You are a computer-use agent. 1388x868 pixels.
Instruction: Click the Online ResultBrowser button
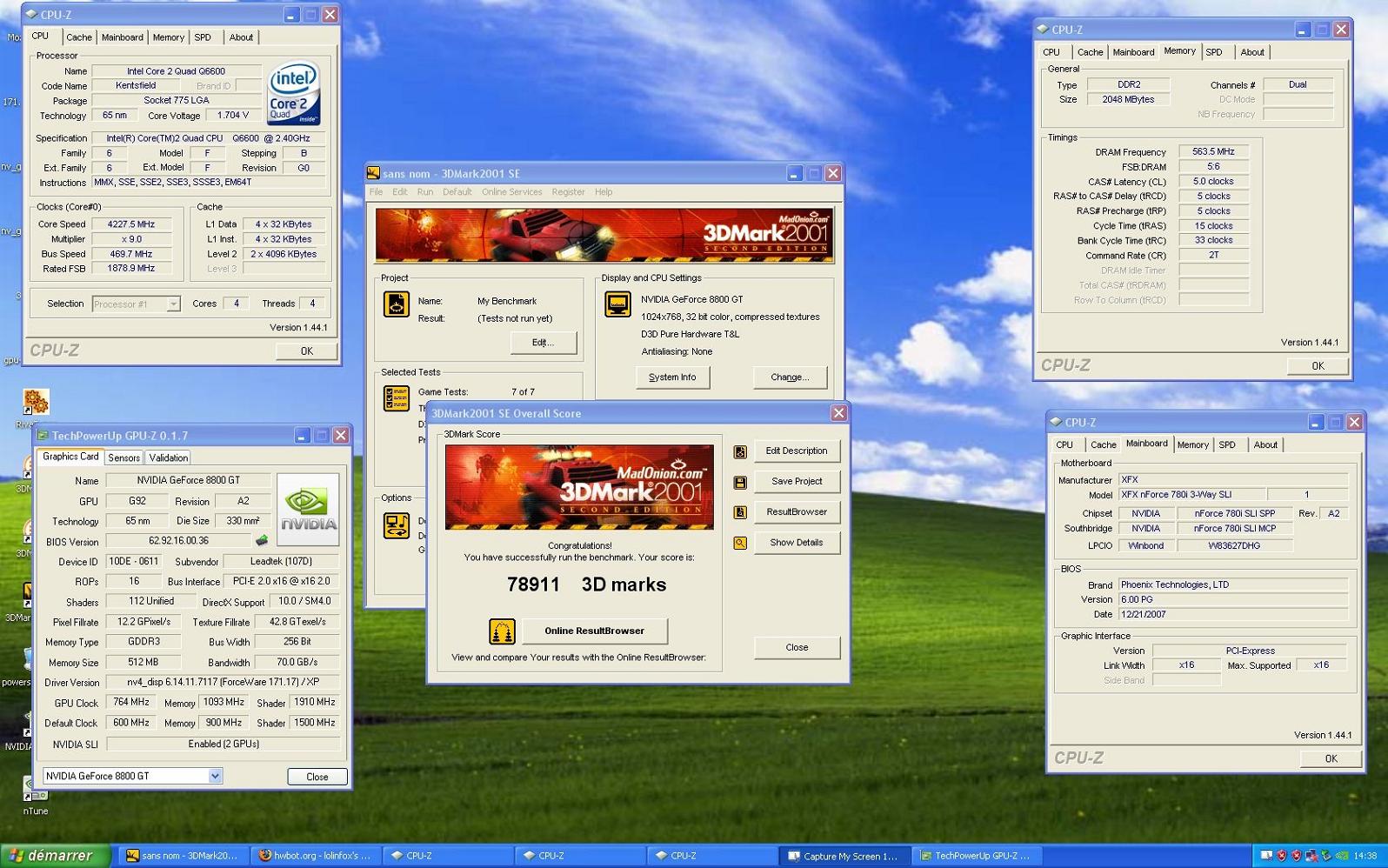(x=595, y=631)
